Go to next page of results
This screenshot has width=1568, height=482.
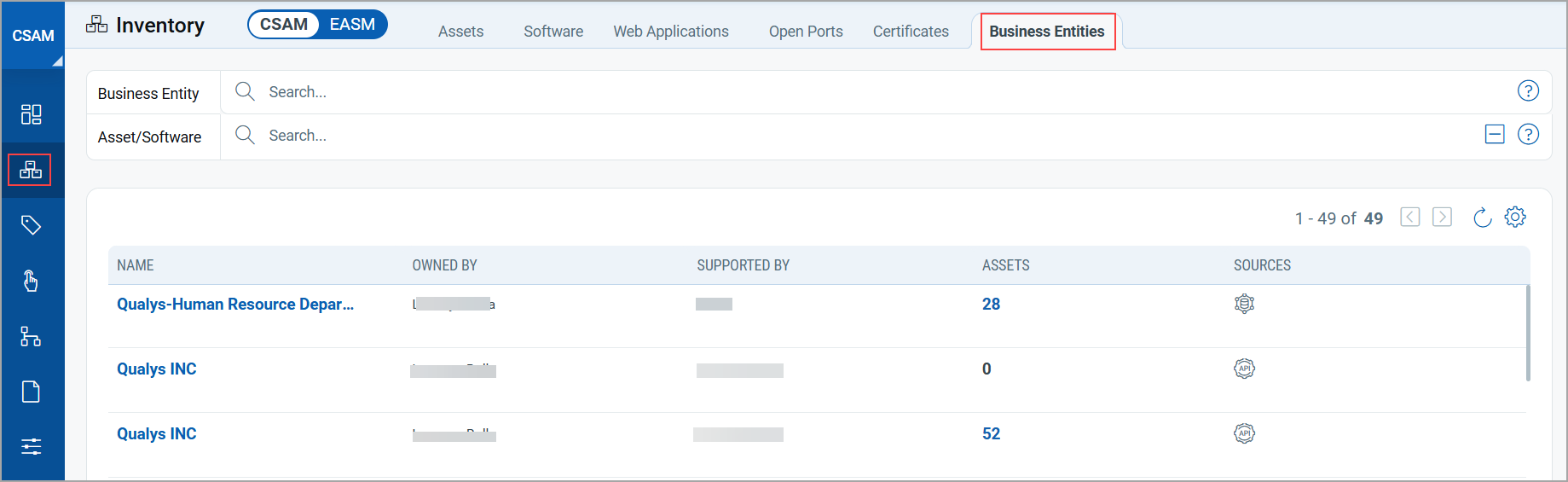pyautogui.click(x=1443, y=218)
